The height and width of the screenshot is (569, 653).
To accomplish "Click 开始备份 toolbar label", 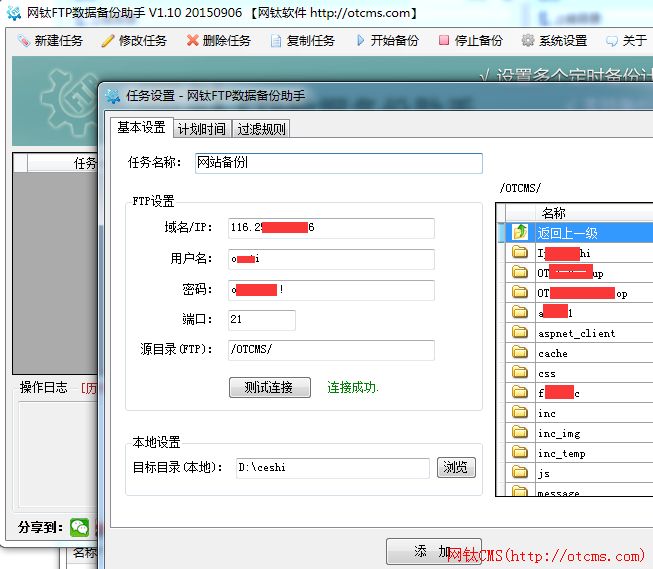I will pos(395,41).
